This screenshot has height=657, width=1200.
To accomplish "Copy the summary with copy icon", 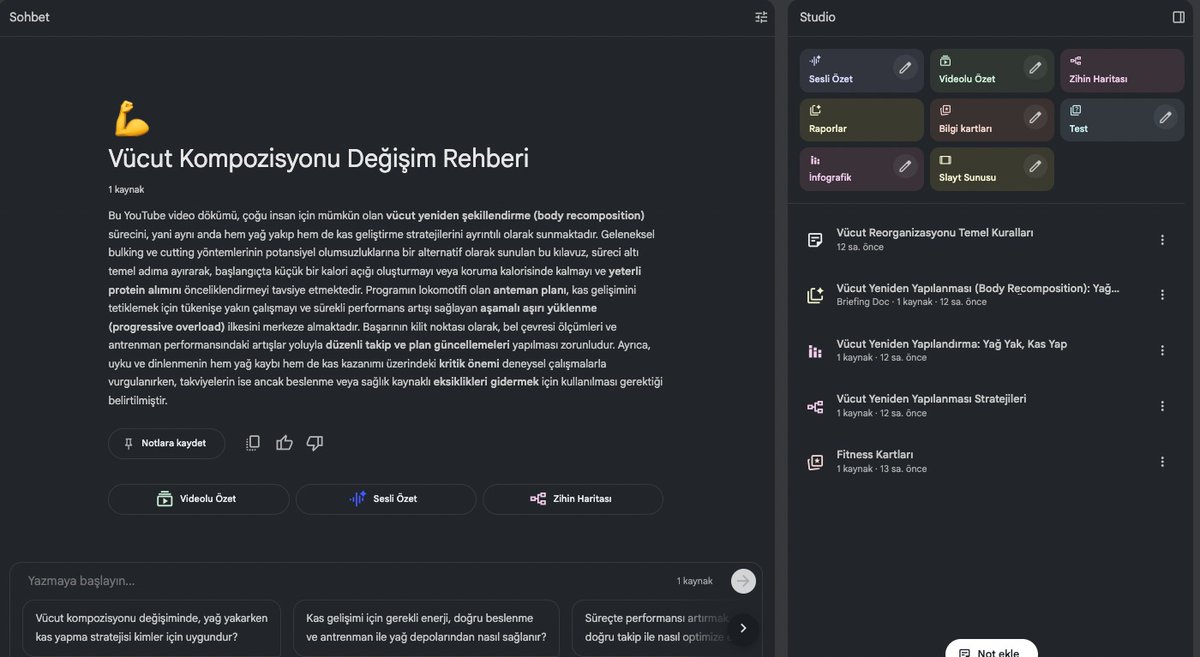I will 253,443.
